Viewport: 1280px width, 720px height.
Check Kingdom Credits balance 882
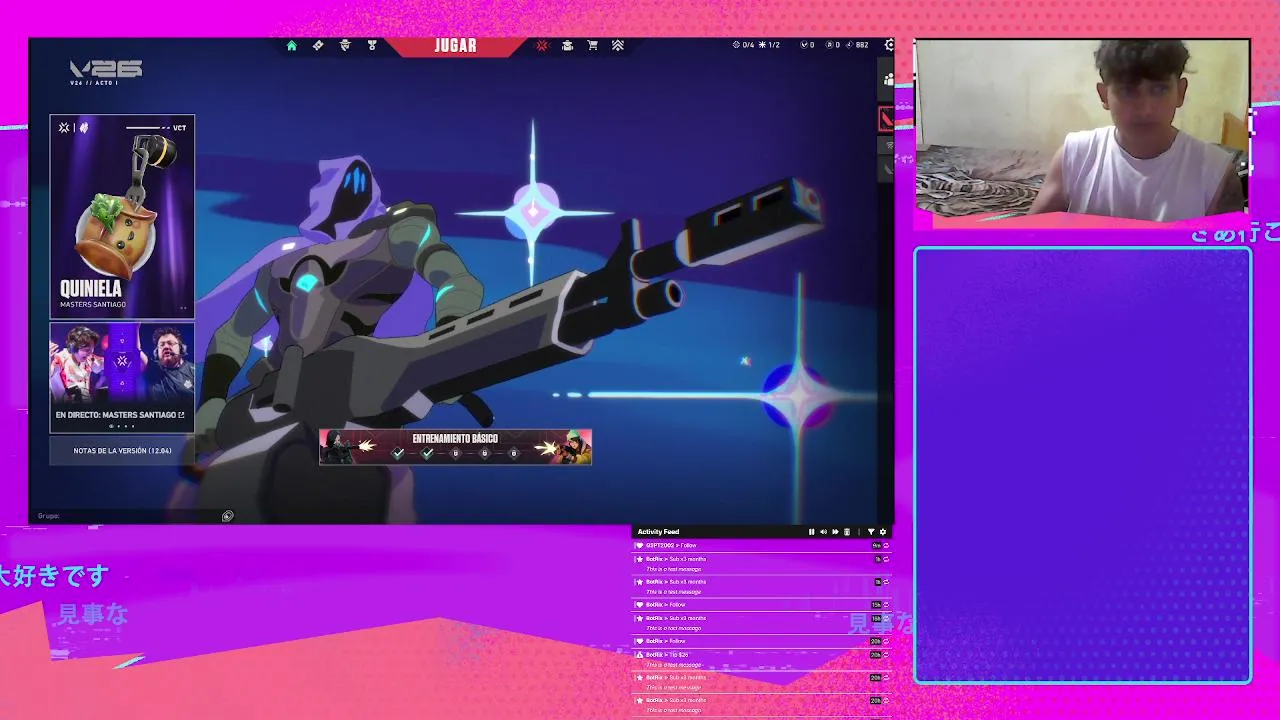pyautogui.click(x=859, y=45)
